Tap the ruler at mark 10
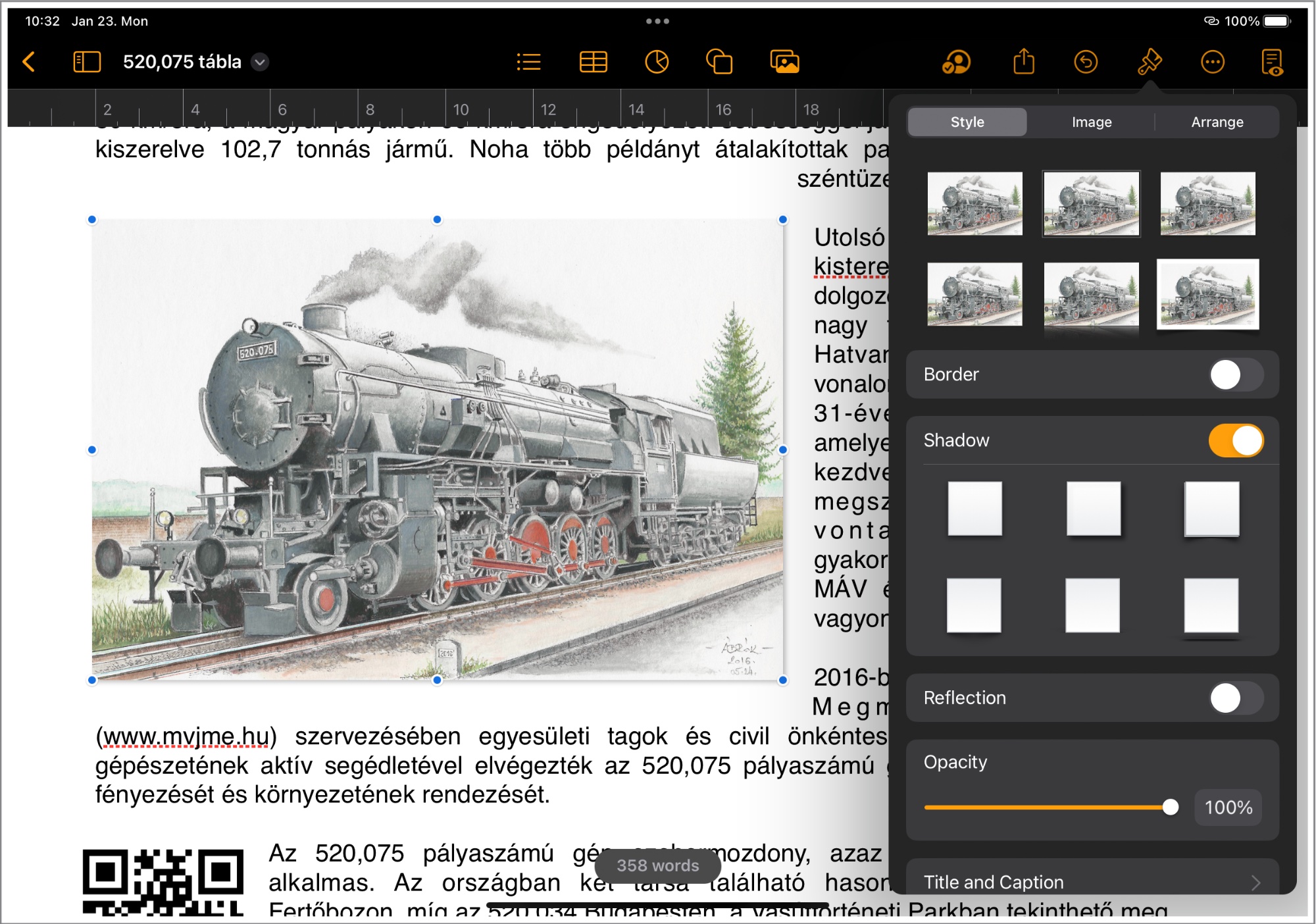This screenshot has width=1316, height=924. (x=461, y=109)
